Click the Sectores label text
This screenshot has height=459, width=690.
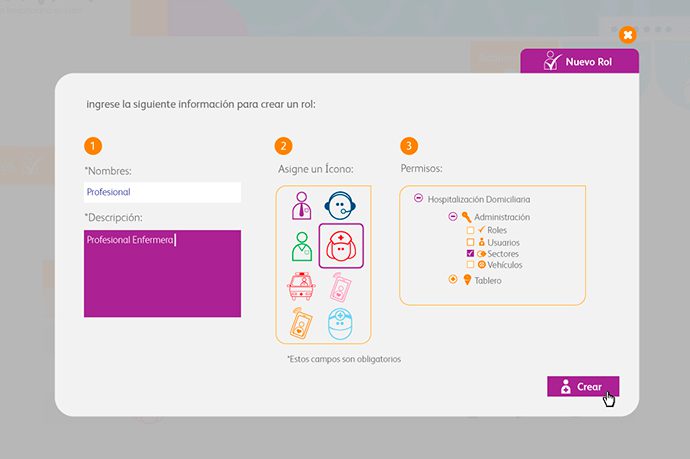coord(503,254)
